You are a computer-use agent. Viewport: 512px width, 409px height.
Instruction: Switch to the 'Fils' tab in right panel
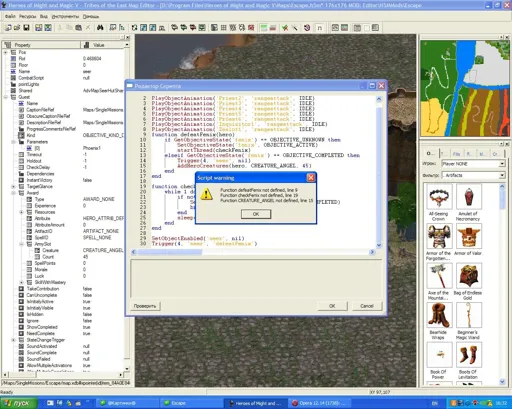[x=456, y=154]
